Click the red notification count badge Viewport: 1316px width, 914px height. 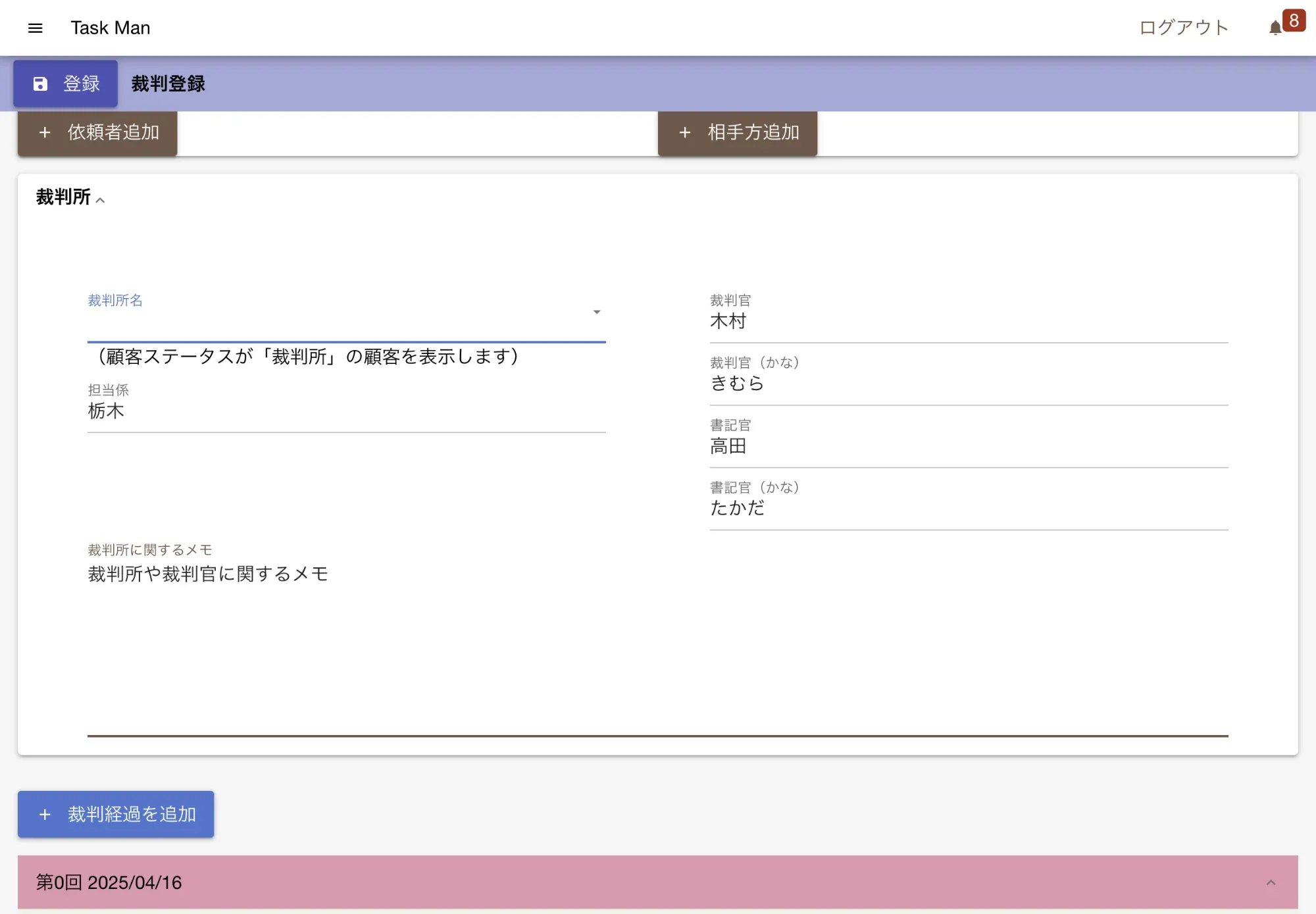1294,20
